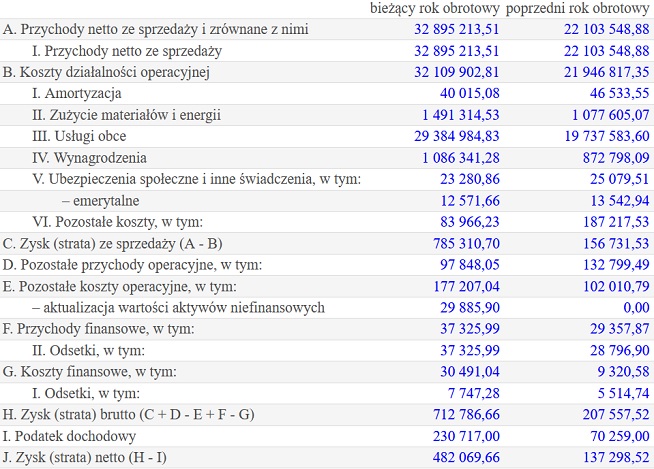The width and height of the screenshot is (654, 469).
Task: Click '– aktualizacja wartości aktywów niefinansowych' row
Action: [x=327, y=308]
